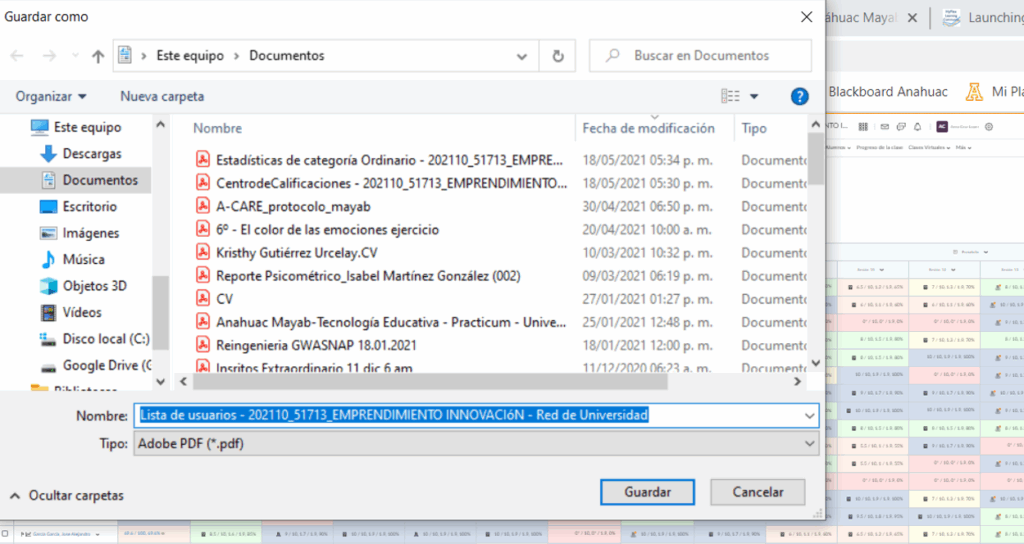Screen dimensions: 1024x544
Task: Select the Descargas folder in sidebar
Action: click(x=91, y=154)
